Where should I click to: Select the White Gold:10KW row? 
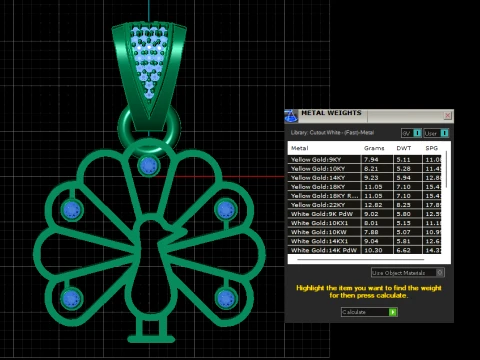coord(365,232)
